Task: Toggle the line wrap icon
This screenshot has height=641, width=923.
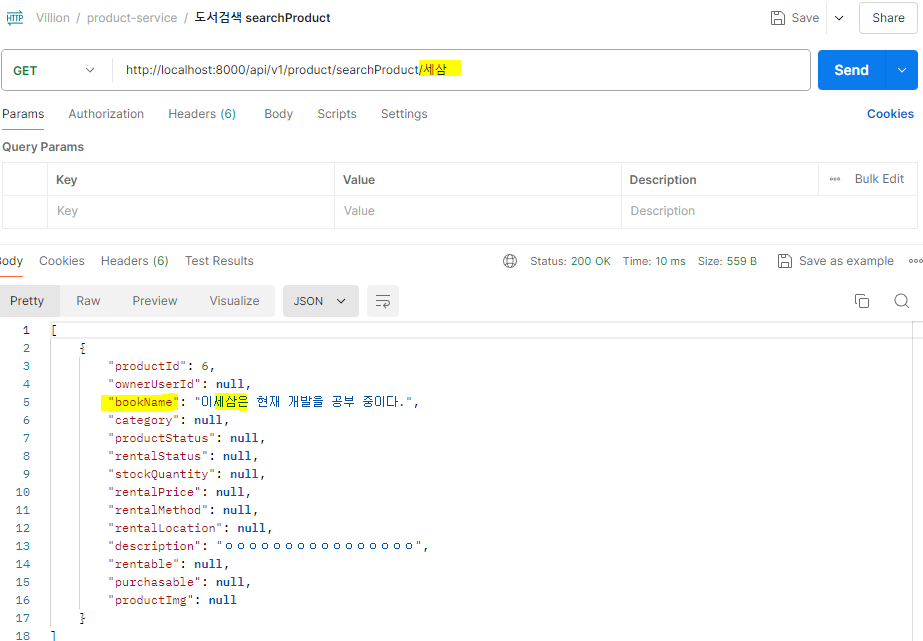Action: (x=383, y=301)
